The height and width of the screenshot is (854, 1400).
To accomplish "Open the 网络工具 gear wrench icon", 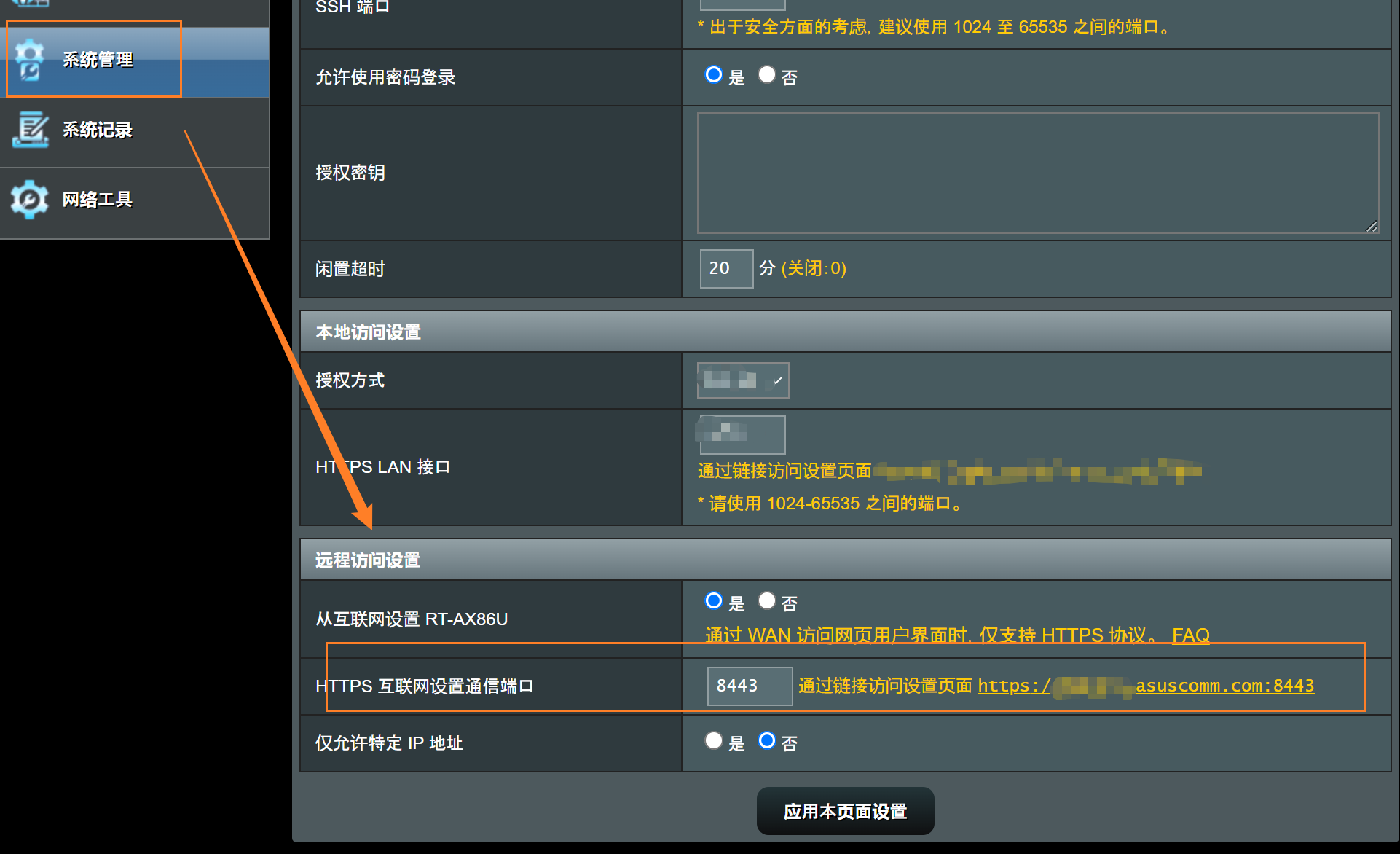I will tap(29, 199).
